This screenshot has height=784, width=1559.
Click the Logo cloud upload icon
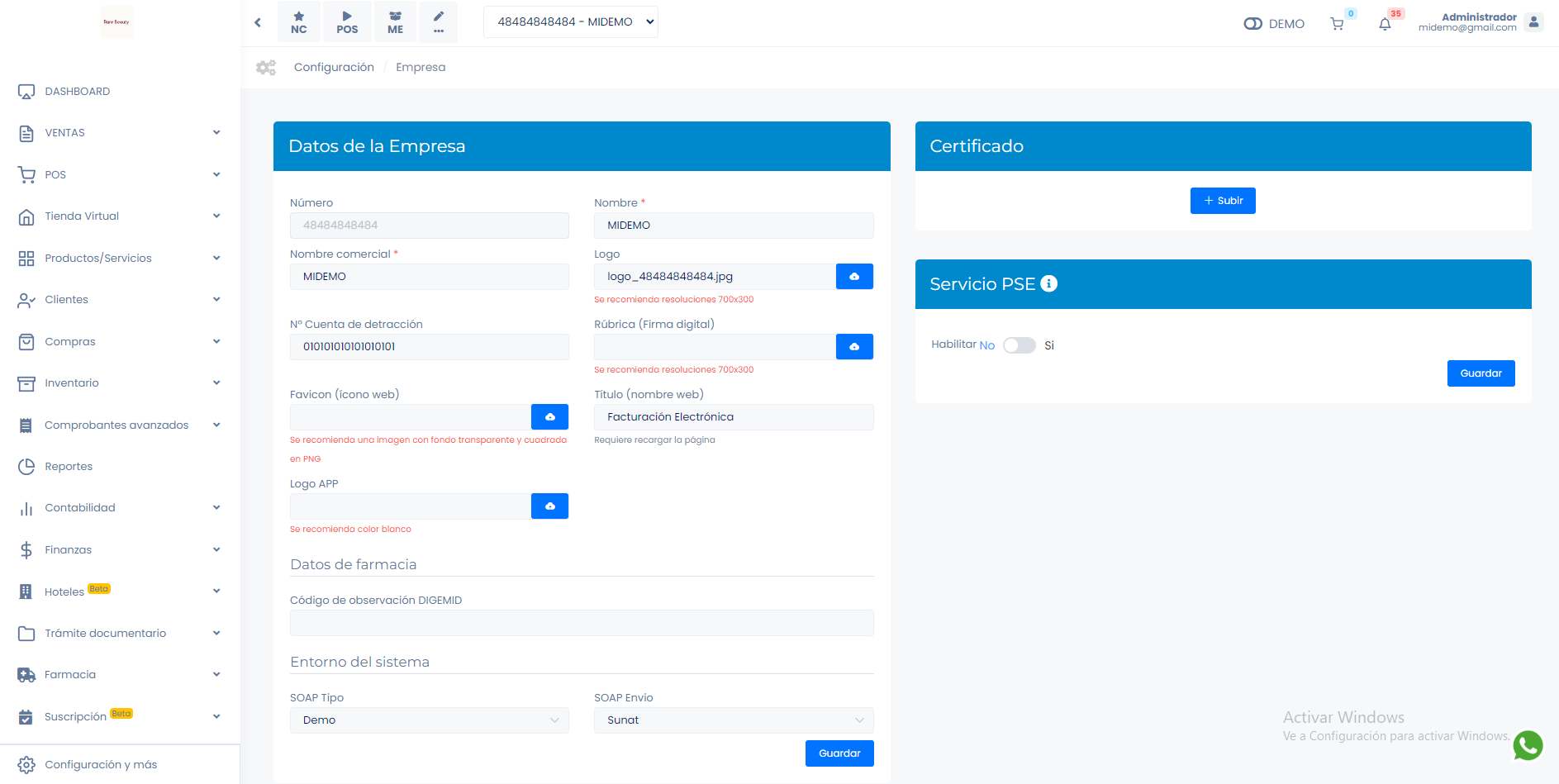[854, 277]
